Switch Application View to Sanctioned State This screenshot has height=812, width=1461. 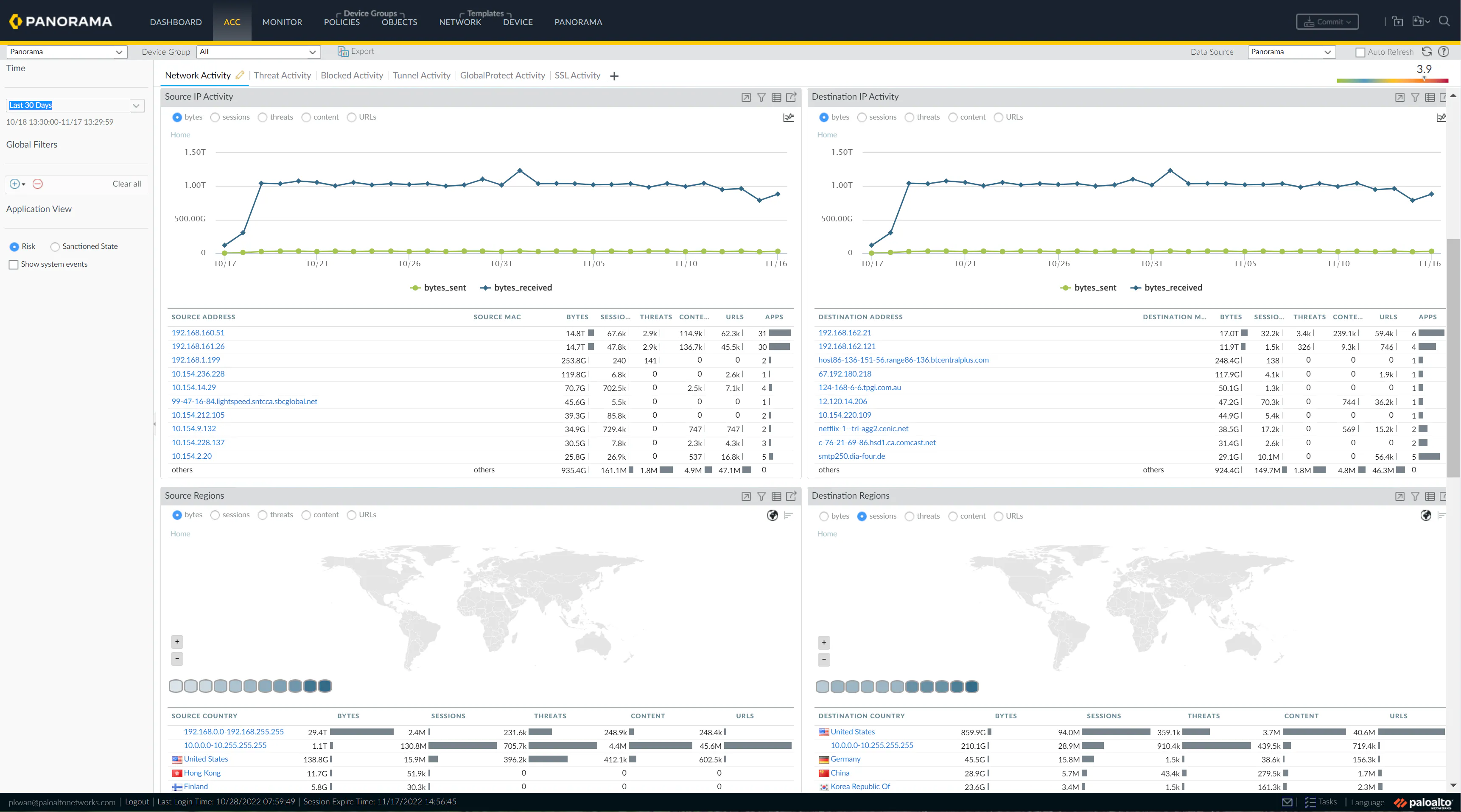coord(55,246)
